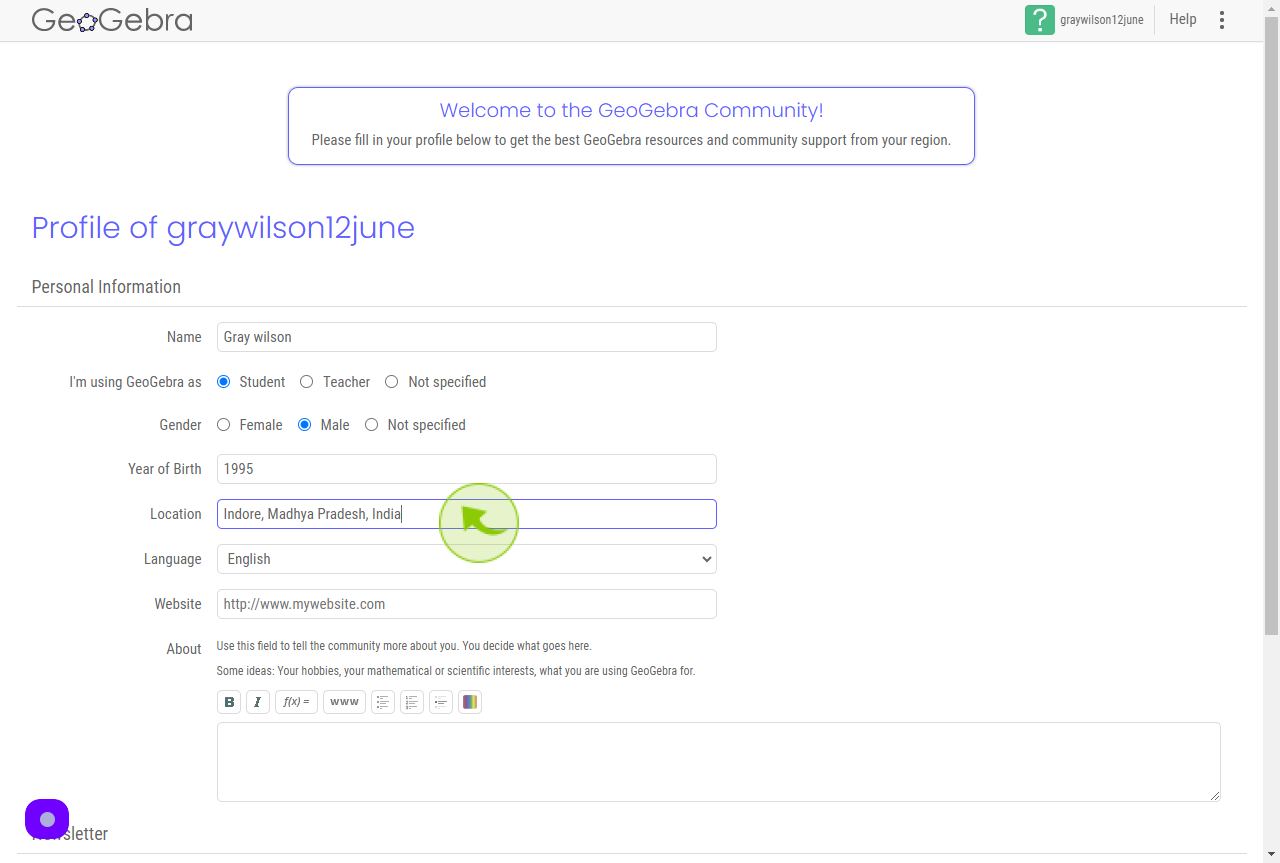
Task: Focus the Year of Birth field
Action: point(467,469)
